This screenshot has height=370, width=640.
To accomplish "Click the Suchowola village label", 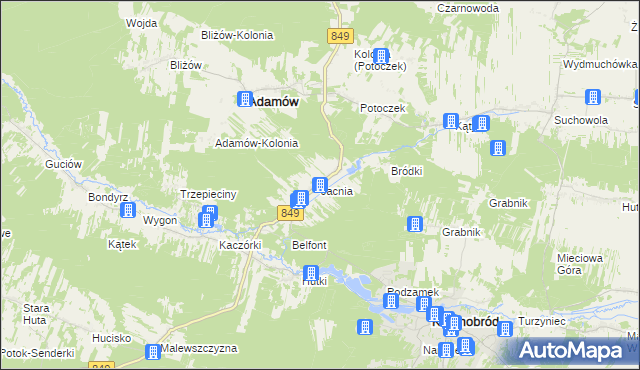I will 581,120.
